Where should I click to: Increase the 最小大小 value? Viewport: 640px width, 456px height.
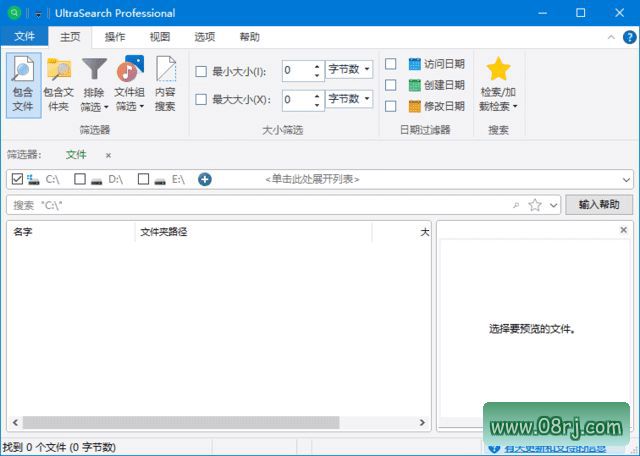[x=317, y=66]
